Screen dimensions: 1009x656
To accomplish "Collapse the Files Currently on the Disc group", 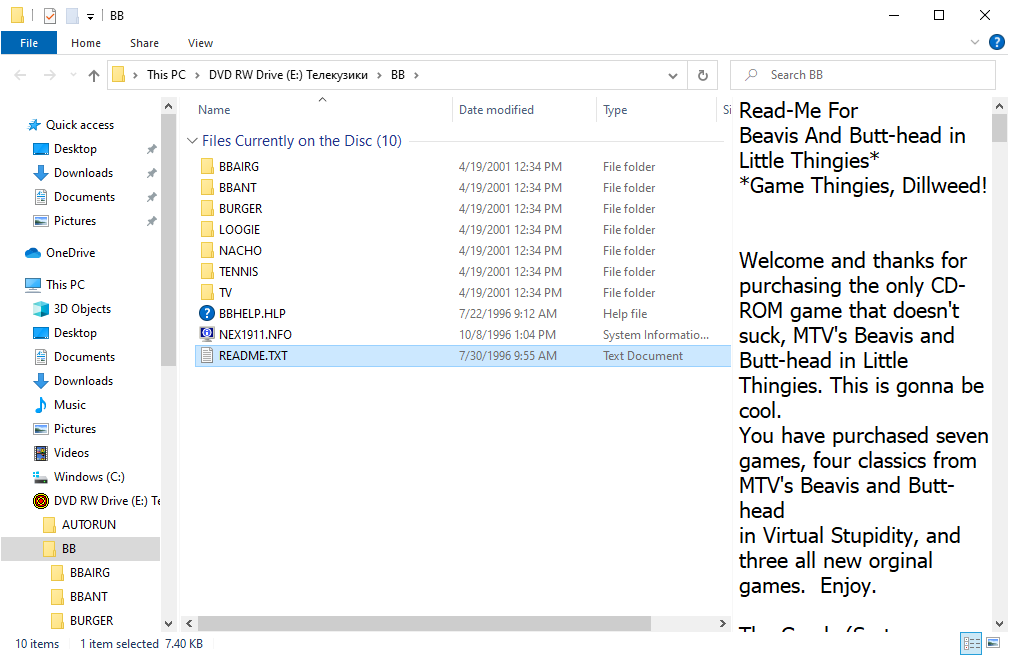I will tap(192, 141).
